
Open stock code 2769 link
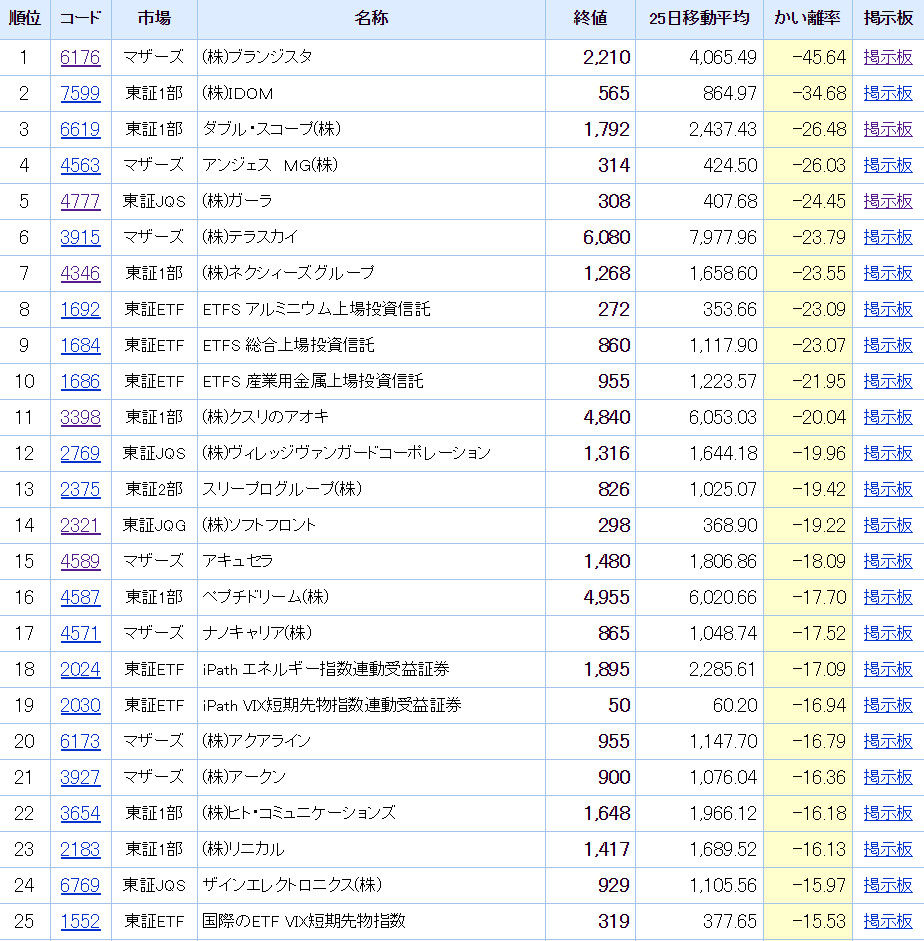80,454
